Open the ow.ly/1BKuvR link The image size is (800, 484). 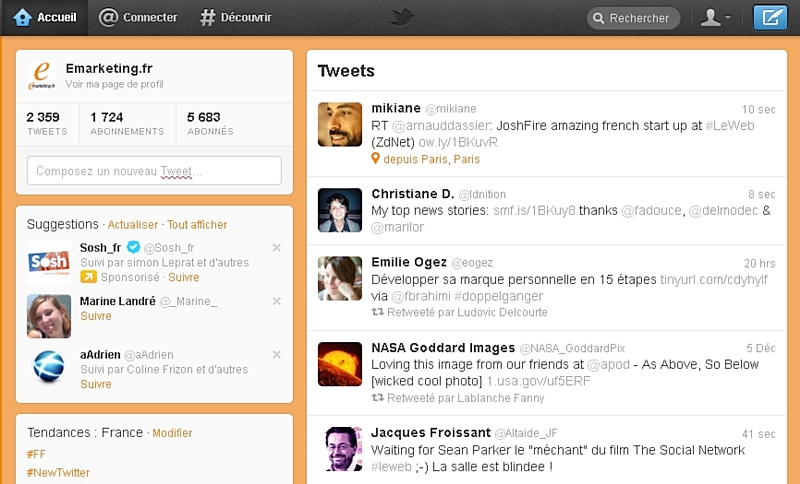[458, 142]
